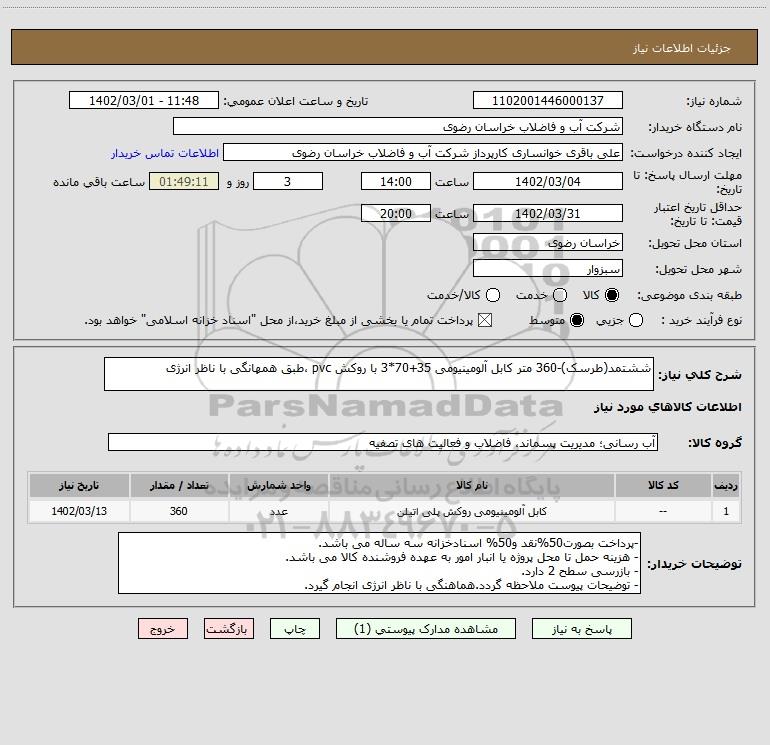Viewport: 770px width, 745px height.
Task: Click the remaining time field 01:49:11
Action: [x=184, y=181]
